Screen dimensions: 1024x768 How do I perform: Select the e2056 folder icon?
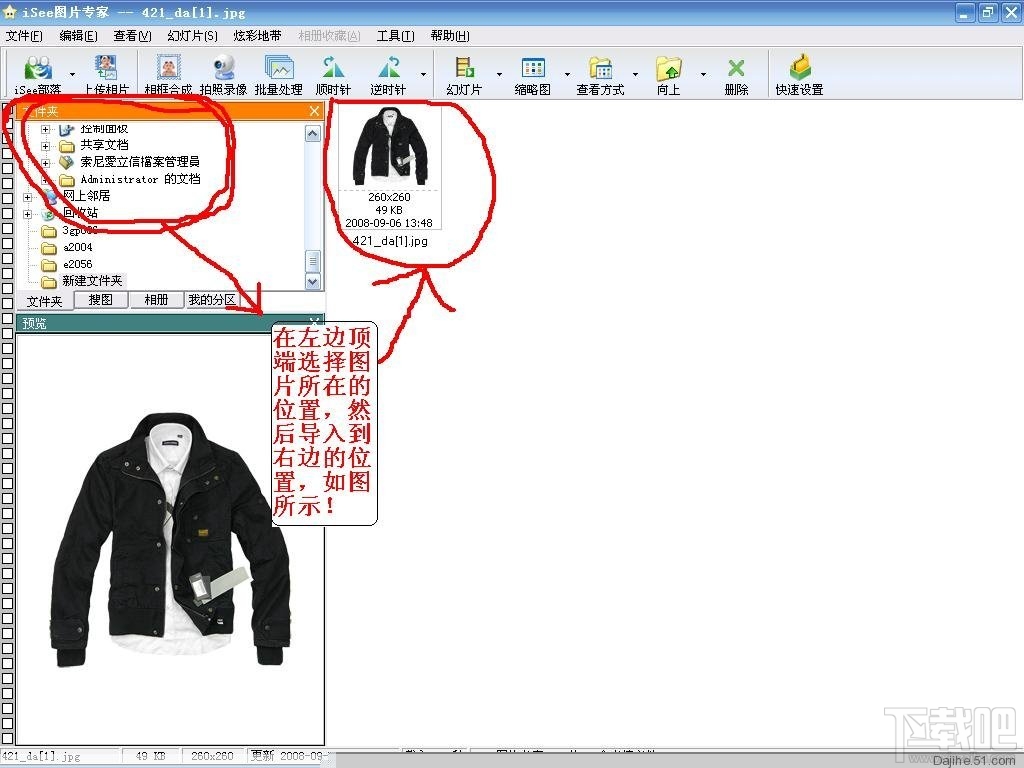[49, 265]
